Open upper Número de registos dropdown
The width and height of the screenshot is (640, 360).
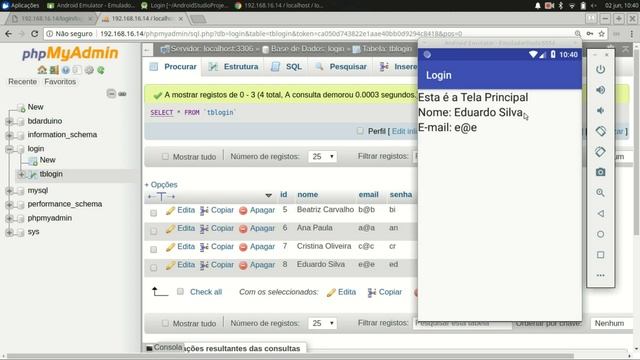pyautogui.click(x=322, y=156)
